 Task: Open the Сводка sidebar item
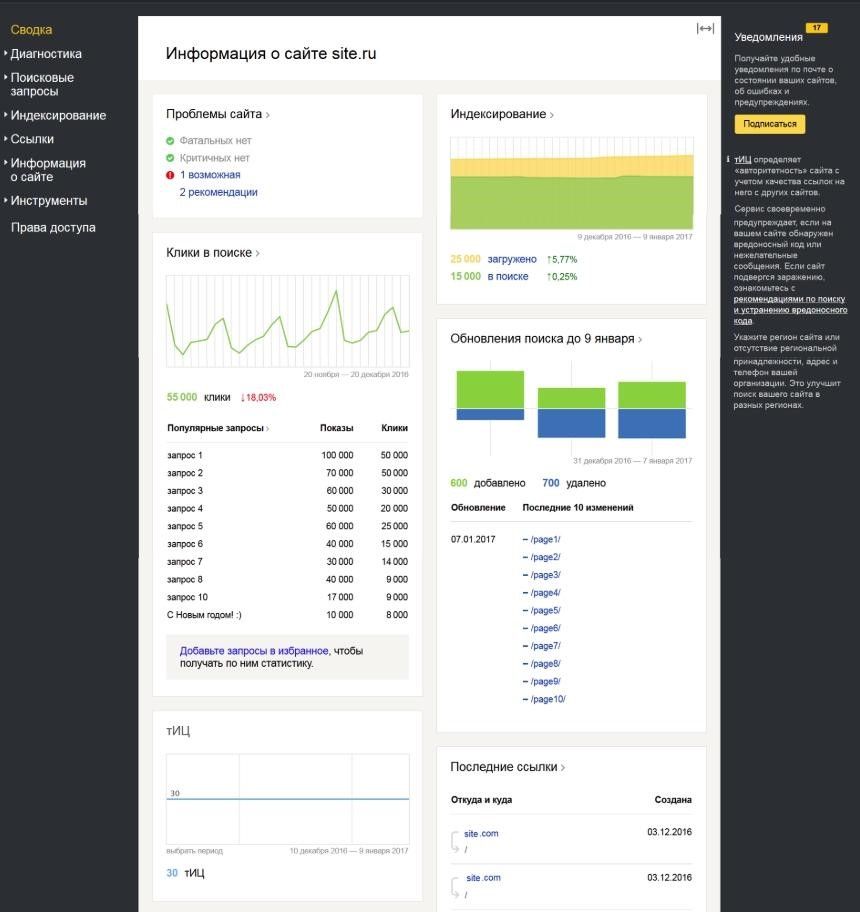click(31, 30)
